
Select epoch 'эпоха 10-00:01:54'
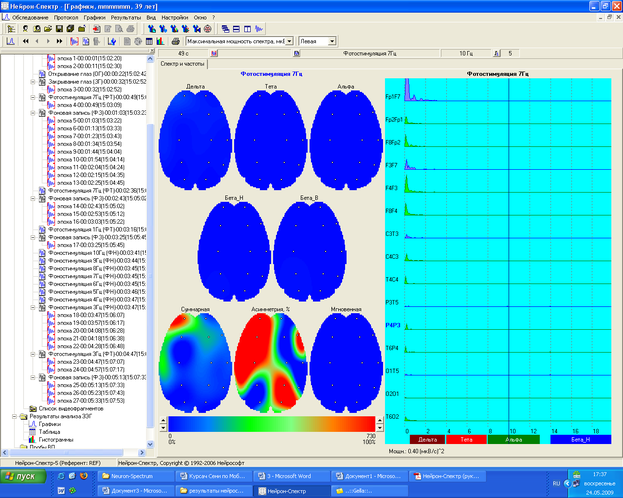pyautogui.click(x=91, y=159)
